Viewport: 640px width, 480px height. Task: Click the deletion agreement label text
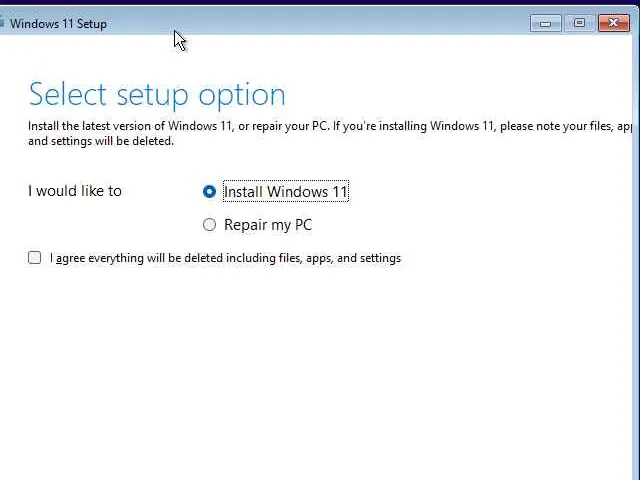tap(225, 258)
